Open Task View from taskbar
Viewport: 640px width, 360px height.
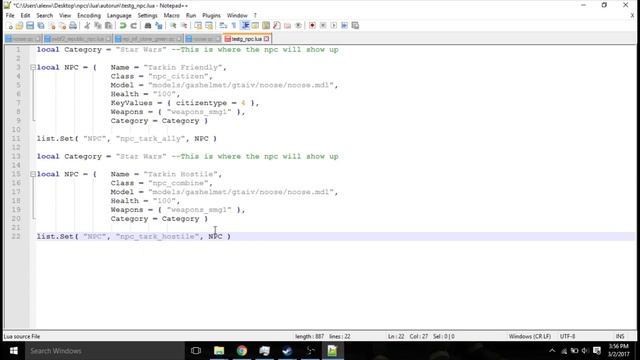tap(196, 351)
